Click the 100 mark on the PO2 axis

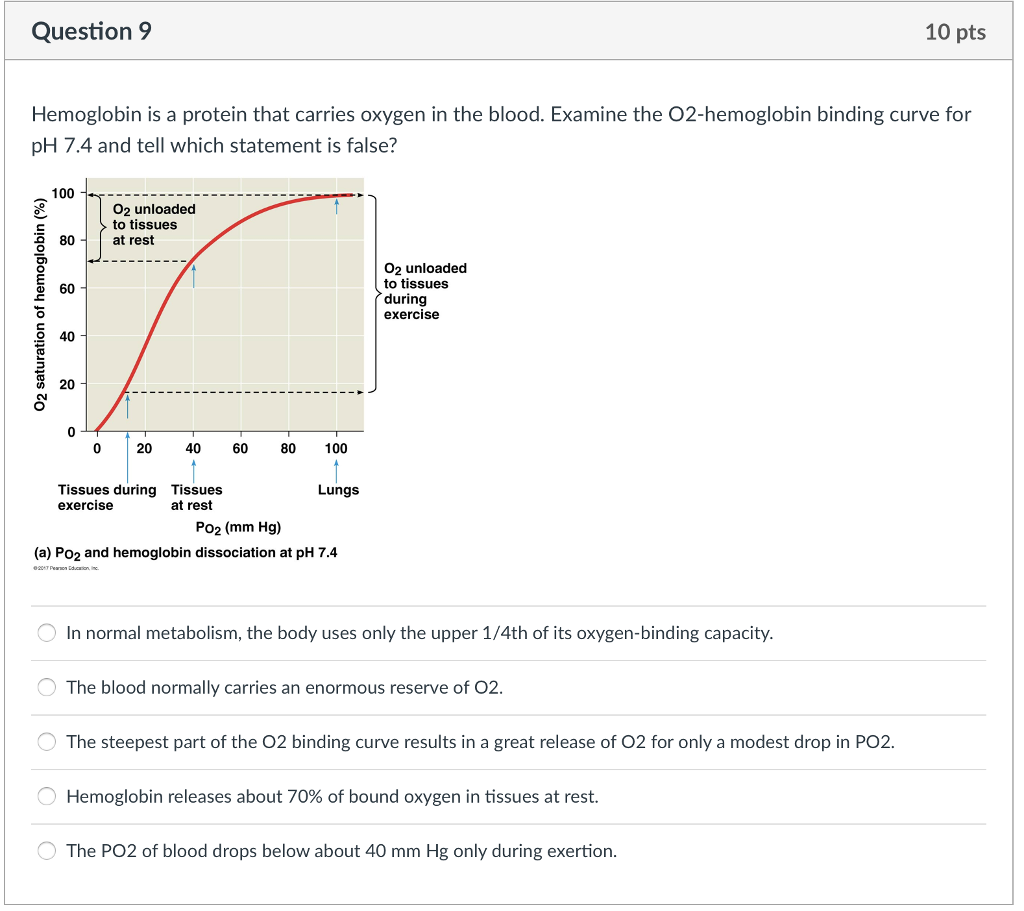pos(336,448)
